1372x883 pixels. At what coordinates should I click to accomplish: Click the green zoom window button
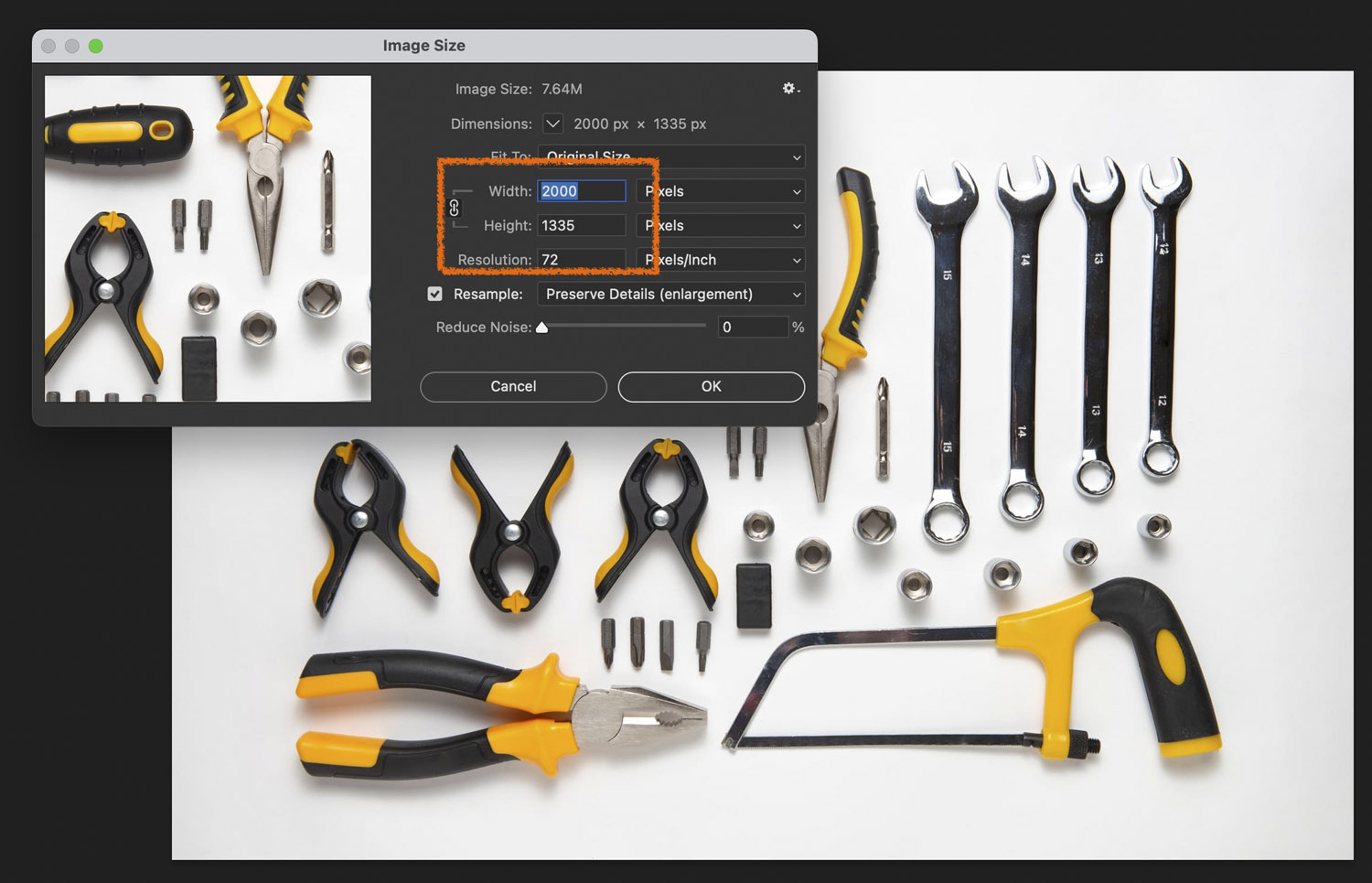[x=95, y=46]
